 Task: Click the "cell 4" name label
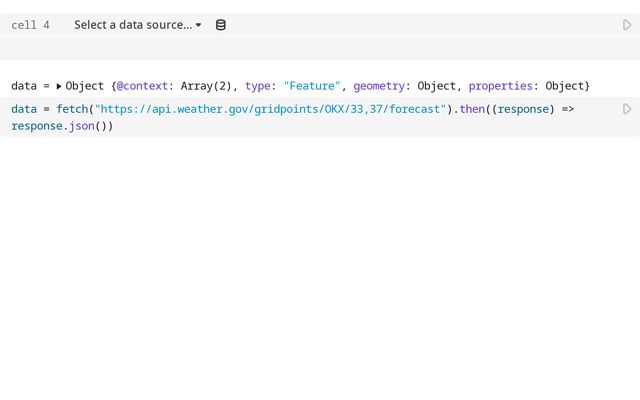click(x=30, y=25)
